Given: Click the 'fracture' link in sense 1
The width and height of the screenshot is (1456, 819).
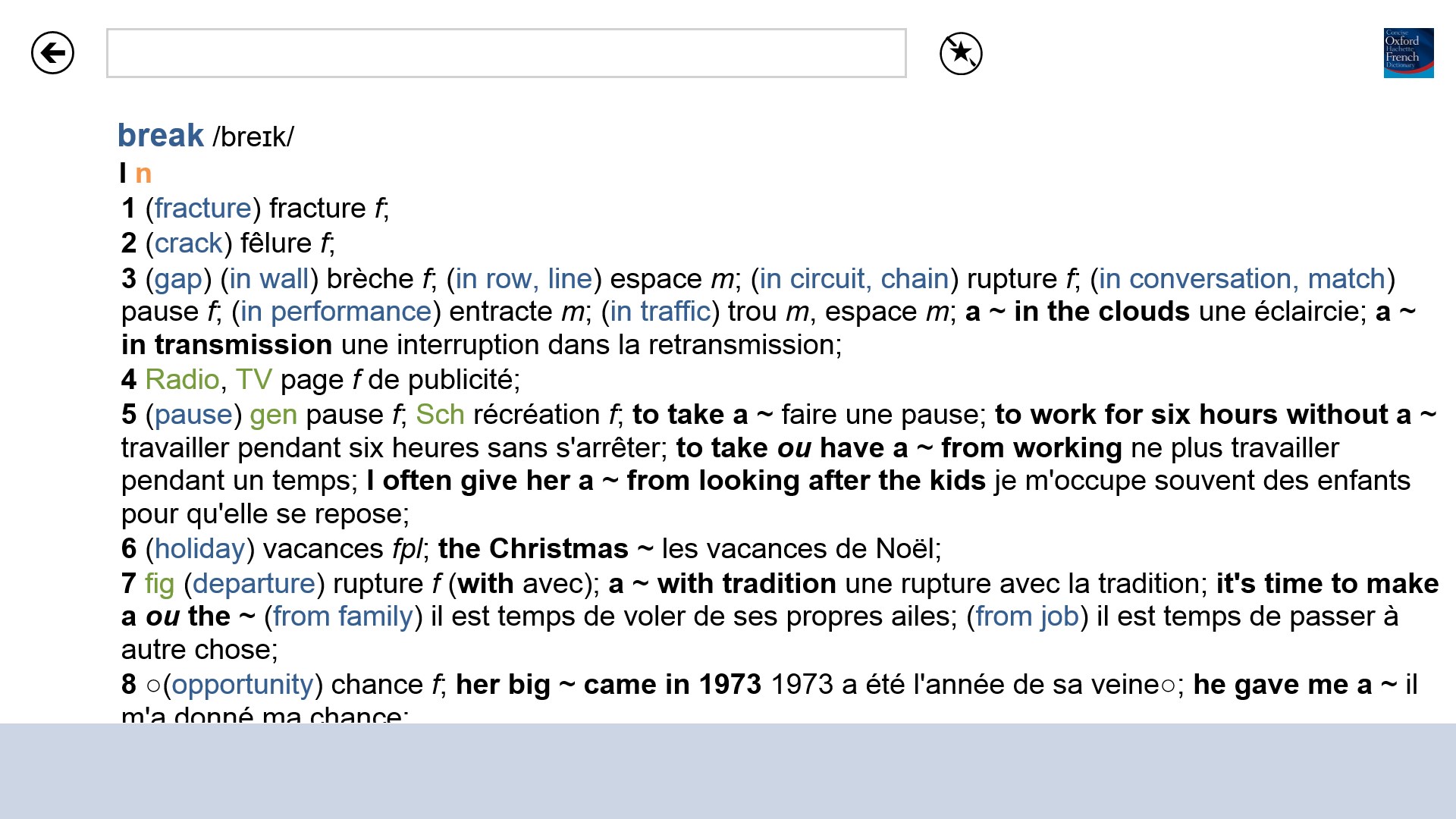Looking at the screenshot, I should coord(202,208).
